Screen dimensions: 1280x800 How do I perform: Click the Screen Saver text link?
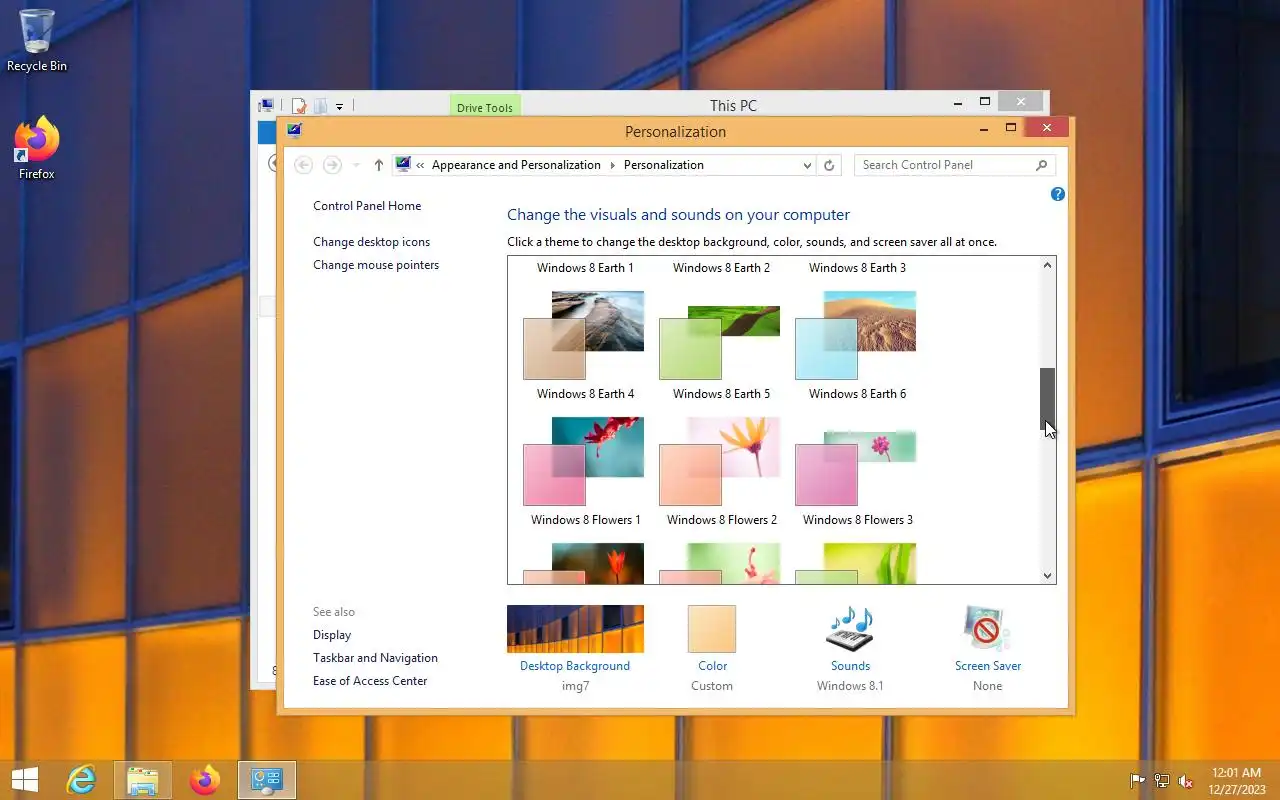click(988, 666)
